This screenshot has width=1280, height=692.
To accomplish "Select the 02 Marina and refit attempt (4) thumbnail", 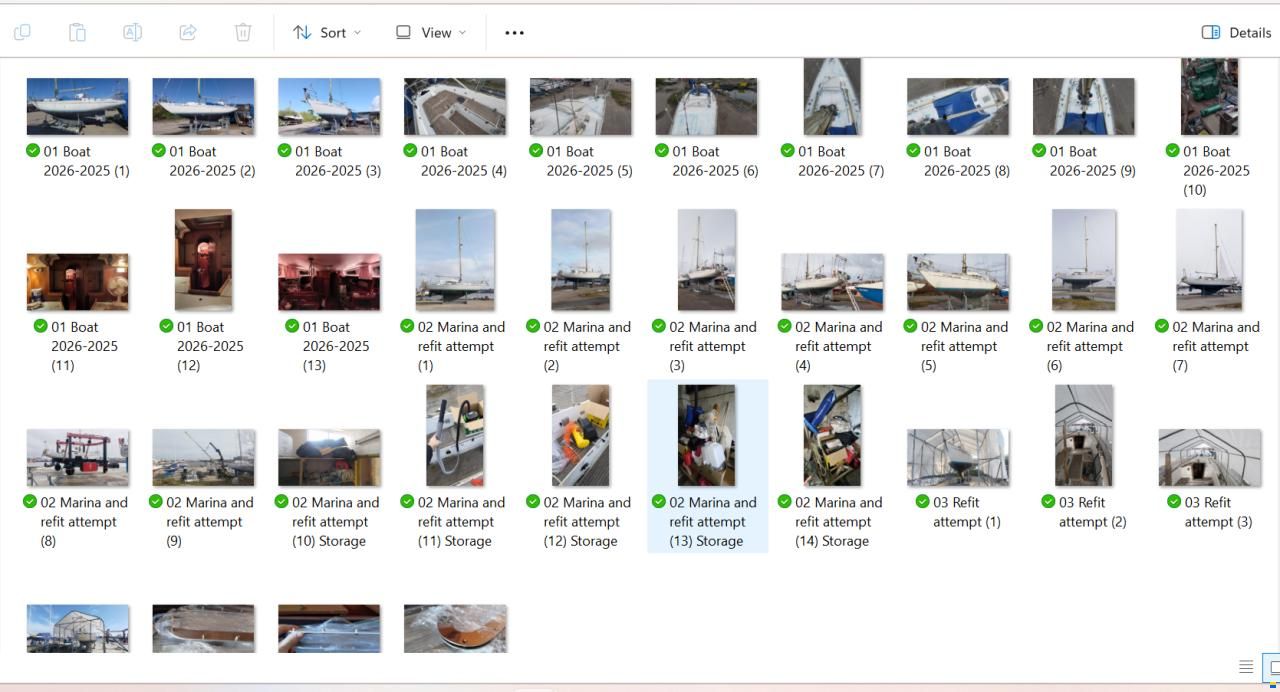I will [x=832, y=282].
